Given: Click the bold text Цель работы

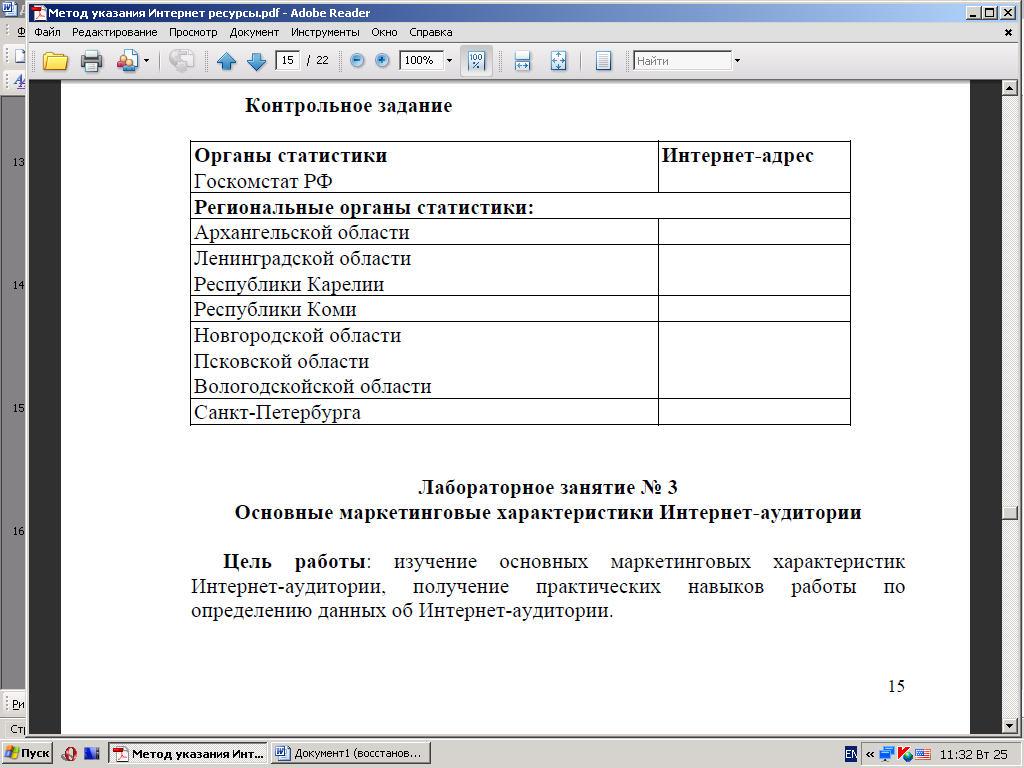Looking at the screenshot, I should 294,562.
